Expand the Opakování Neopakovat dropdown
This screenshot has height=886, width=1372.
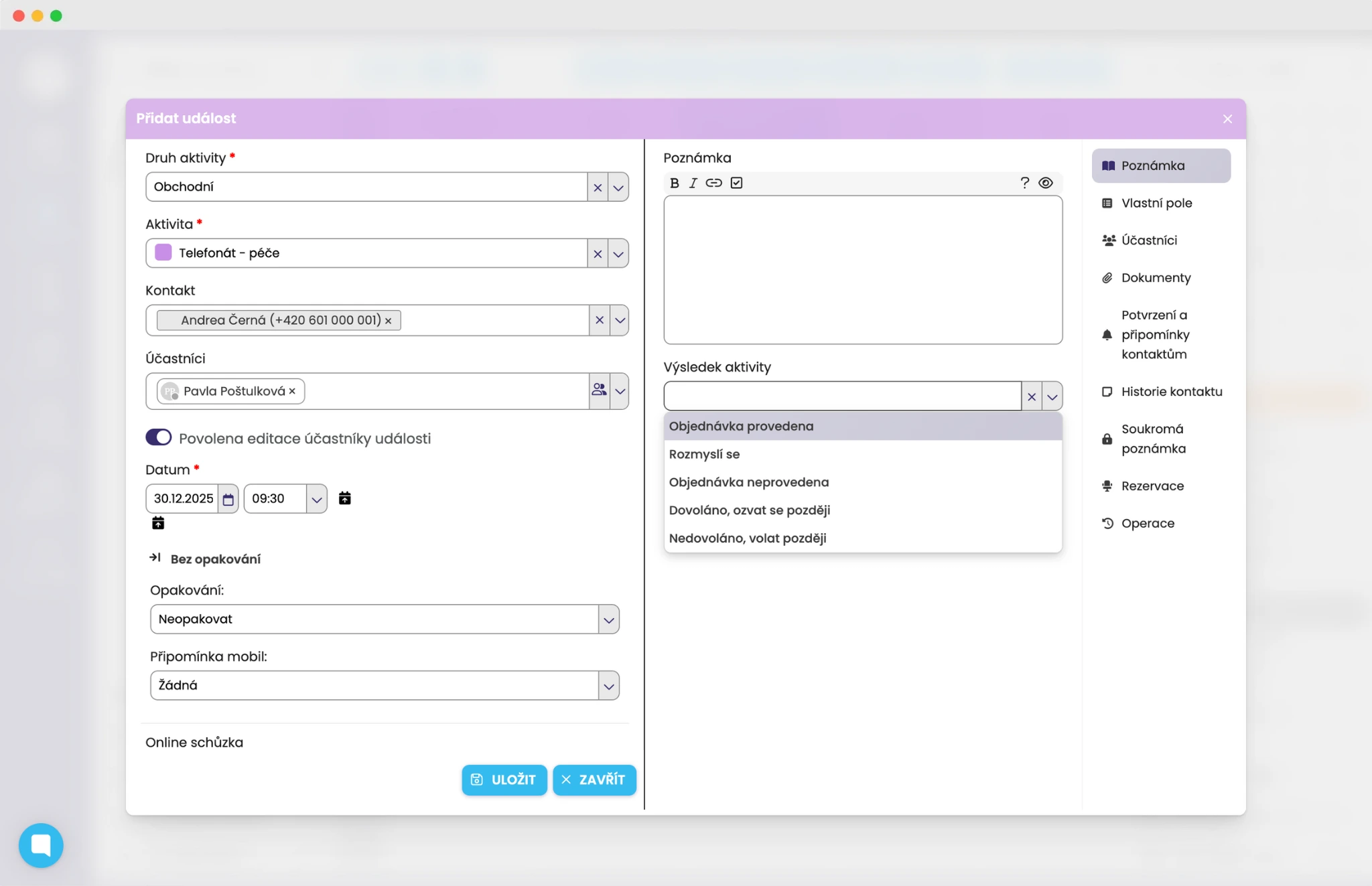(x=608, y=619)
